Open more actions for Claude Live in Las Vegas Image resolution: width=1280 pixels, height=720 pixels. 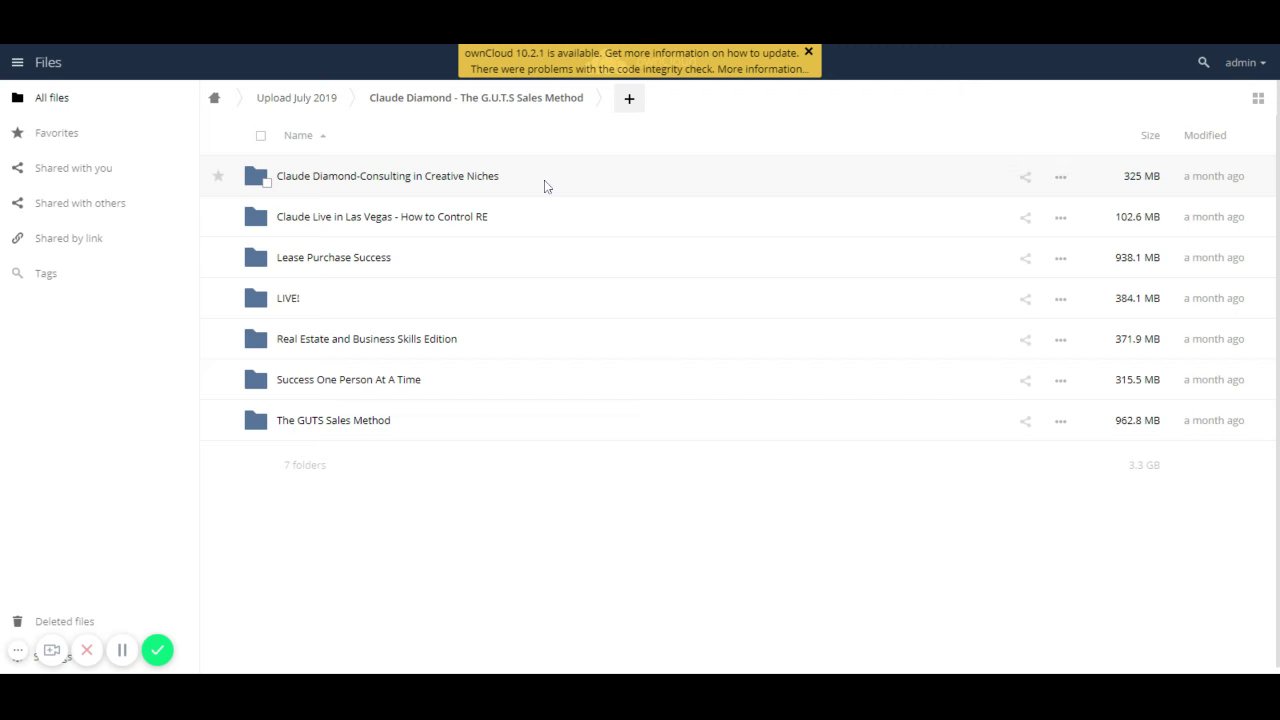pyautogui.click(x=1060, y=217)
